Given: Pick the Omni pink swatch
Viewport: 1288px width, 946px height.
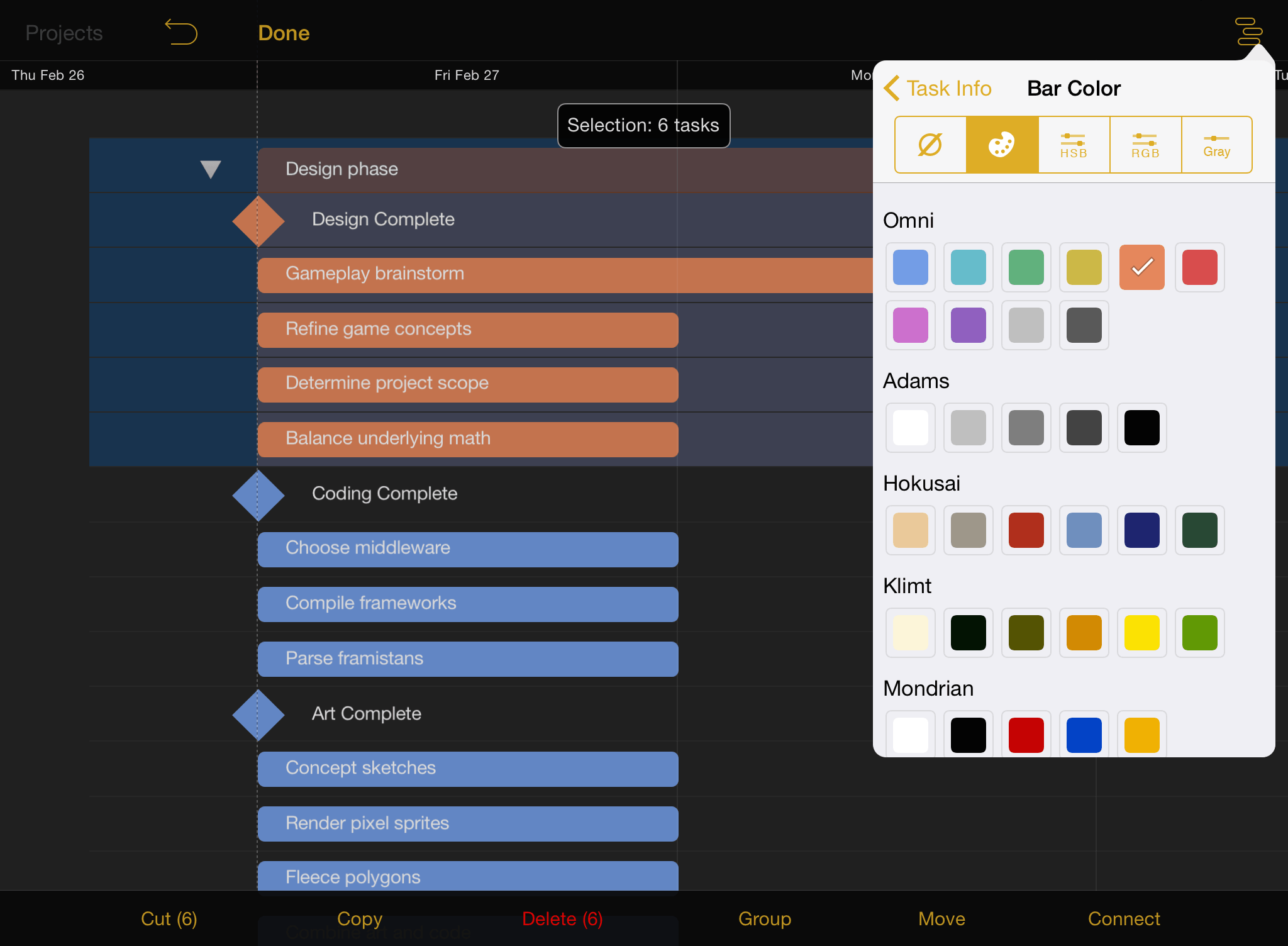Looking at the screenshot, I should [x=911, y=325].
